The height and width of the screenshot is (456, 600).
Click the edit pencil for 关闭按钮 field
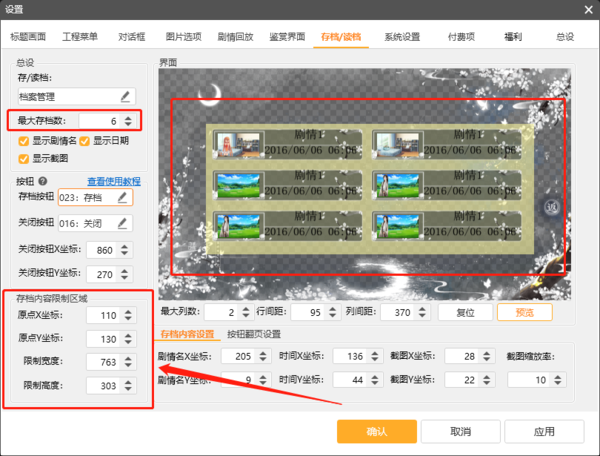click(124, 223)
